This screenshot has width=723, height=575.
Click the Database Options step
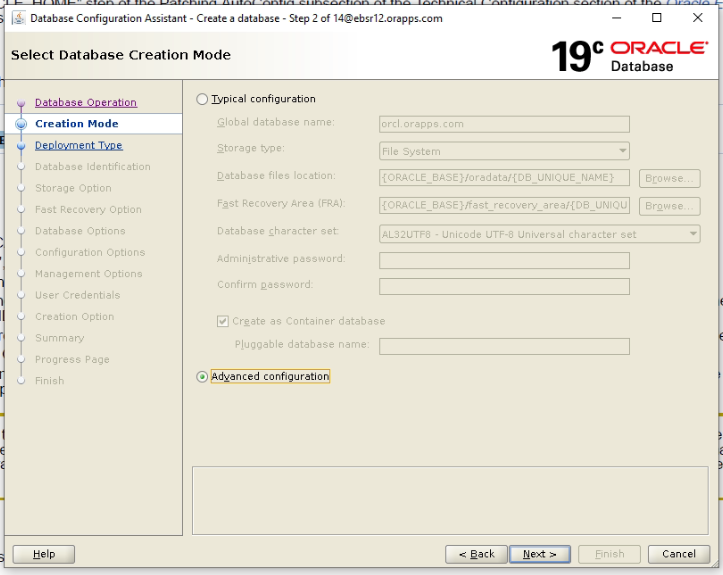[x=80, y=231]
